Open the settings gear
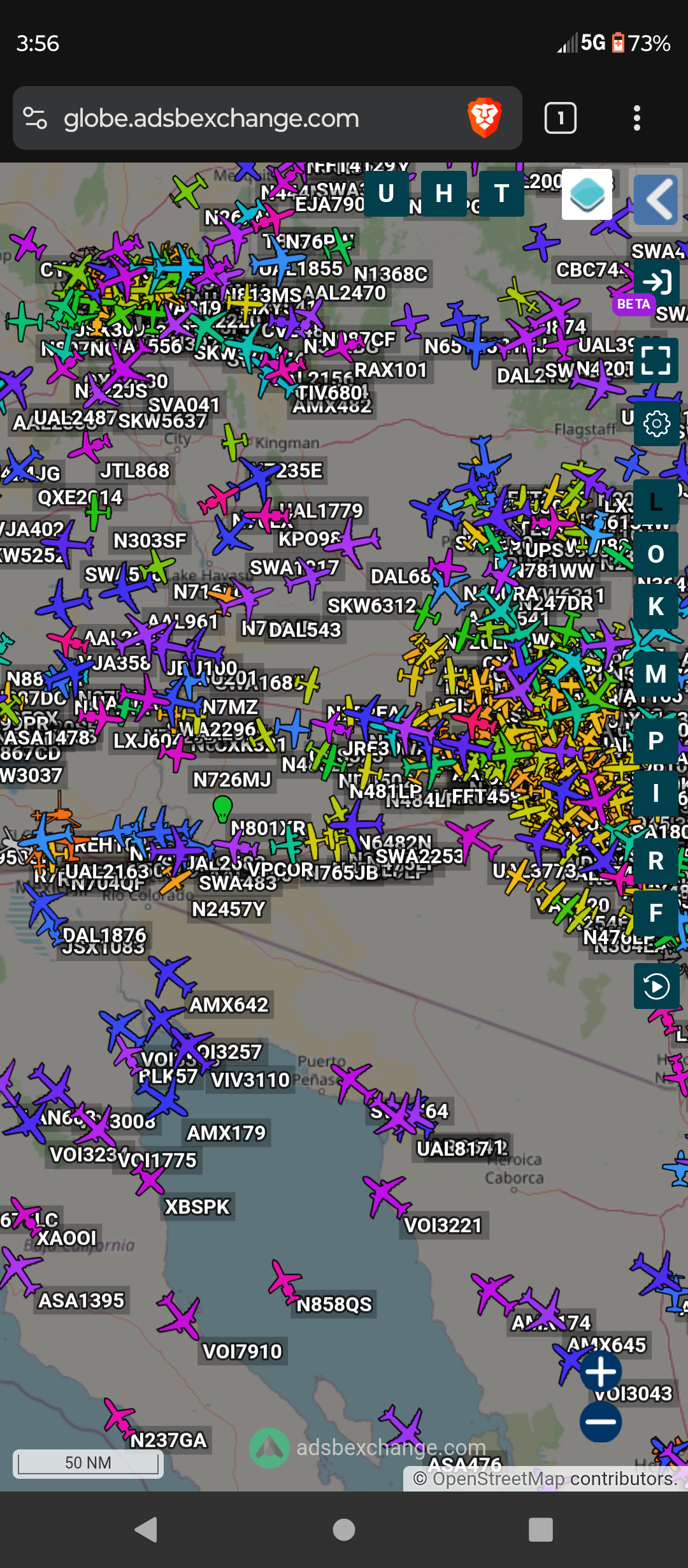 656,424
